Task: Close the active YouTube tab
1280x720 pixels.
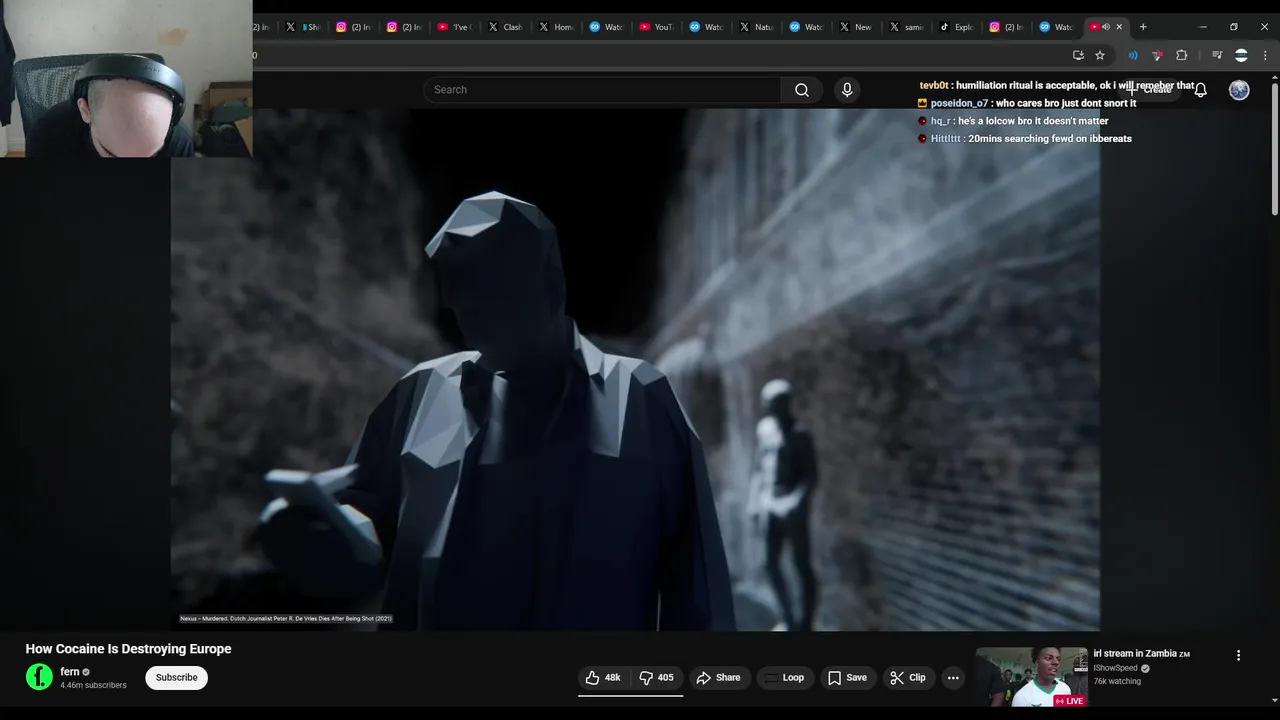Action: point(1119,27)
